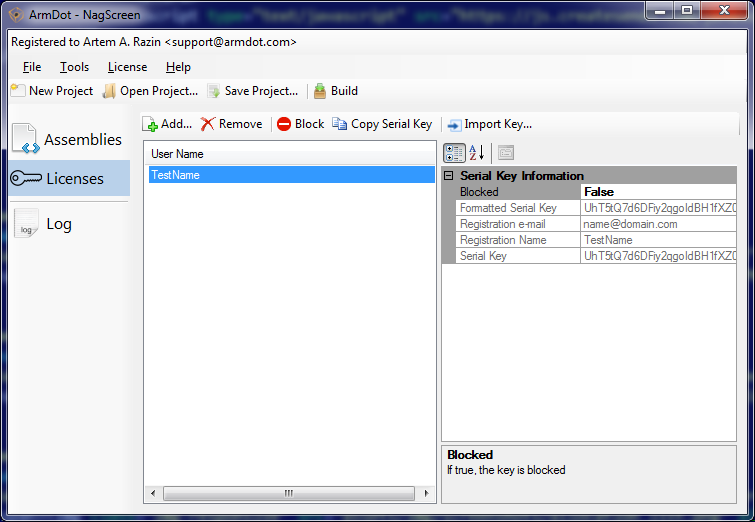Click the Formatted Serial Key value field
755x522 pixels.
[658, 208]
